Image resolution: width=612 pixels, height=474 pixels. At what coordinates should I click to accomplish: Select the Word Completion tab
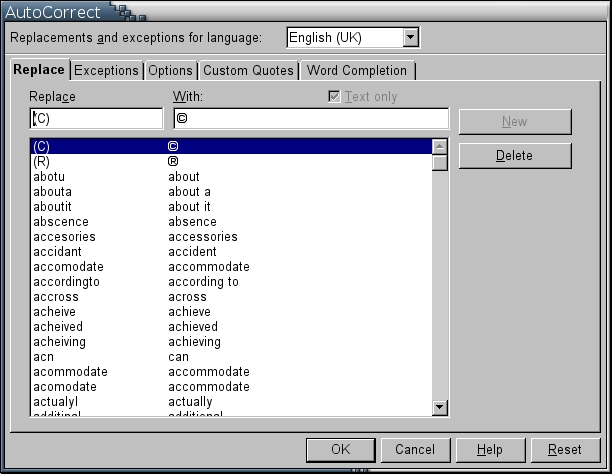pos(357,71)
